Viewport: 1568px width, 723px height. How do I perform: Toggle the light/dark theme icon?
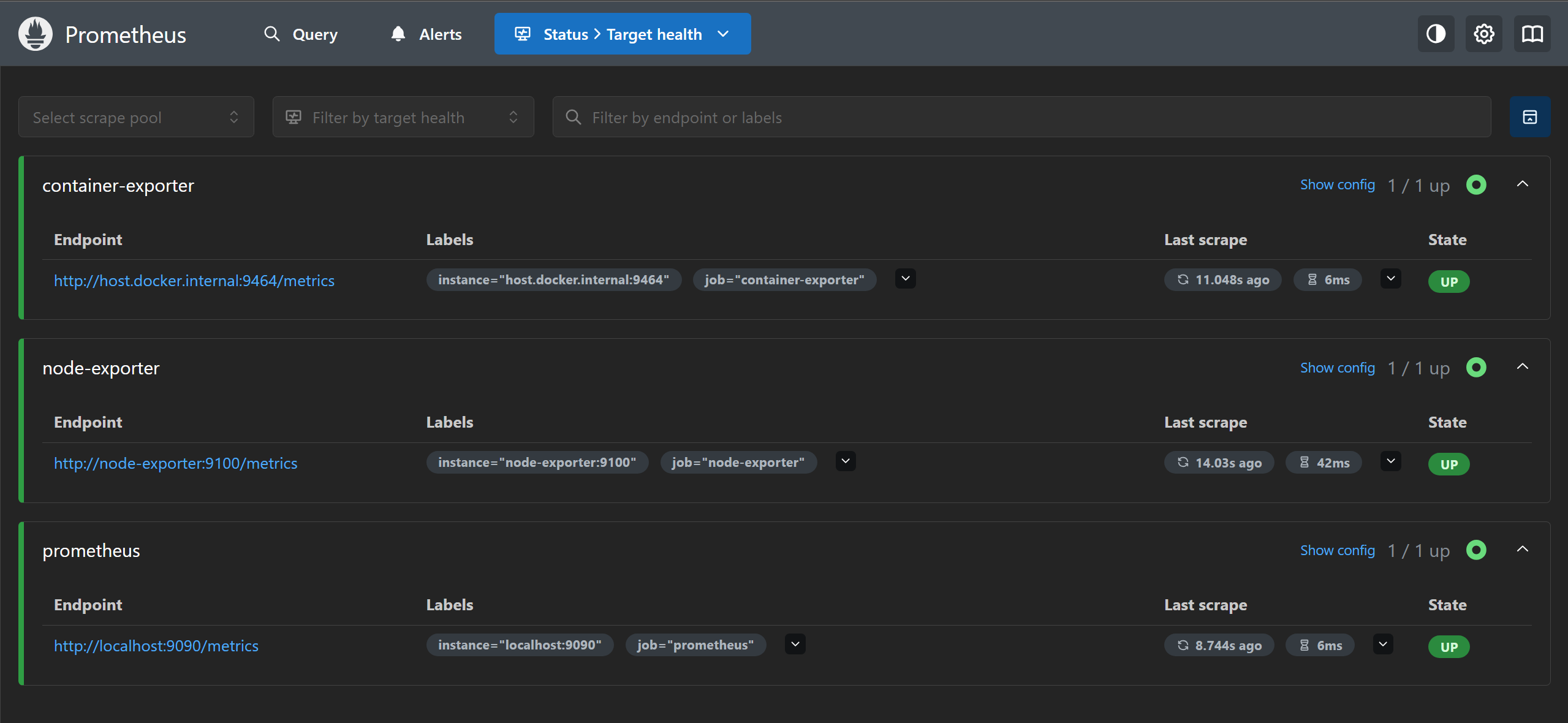tap(1436, 34)
